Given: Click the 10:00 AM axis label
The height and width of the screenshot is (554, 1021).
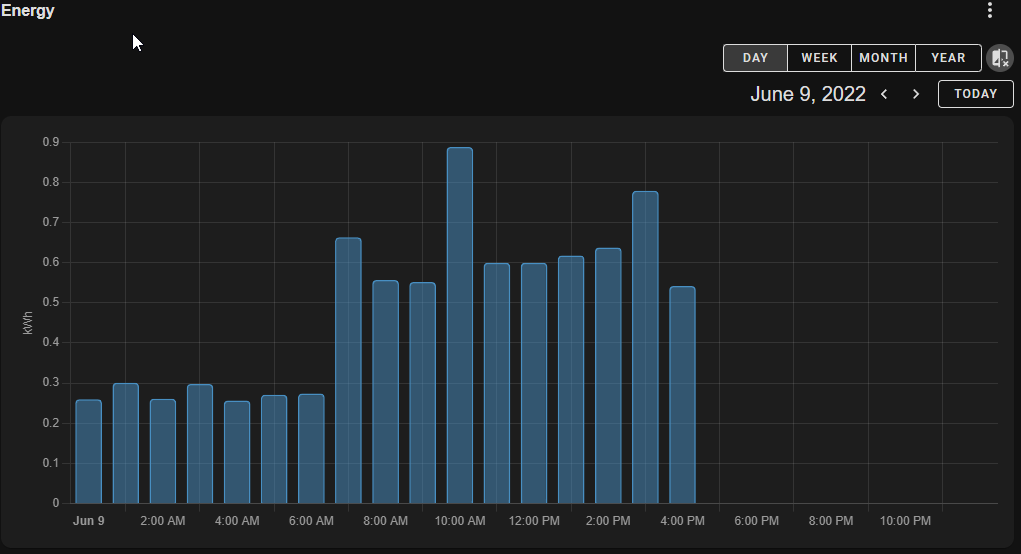Looking at the screenshot, I should coord(460,521).
